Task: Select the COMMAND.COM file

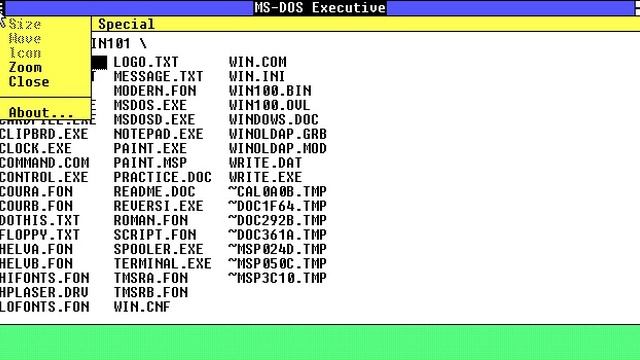Action: pyautogui.click(x=44, y=162)
